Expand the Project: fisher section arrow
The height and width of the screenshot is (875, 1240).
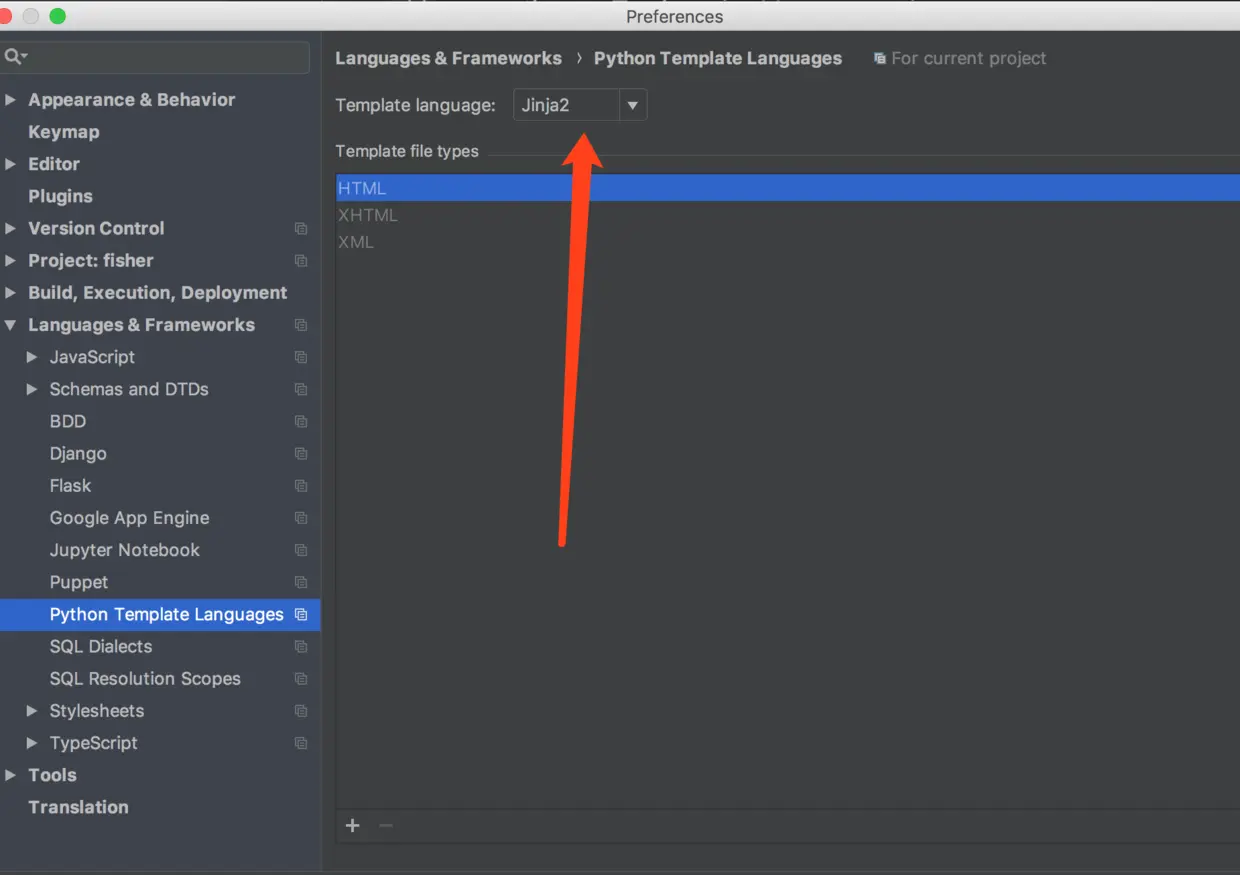coord(10,260)
